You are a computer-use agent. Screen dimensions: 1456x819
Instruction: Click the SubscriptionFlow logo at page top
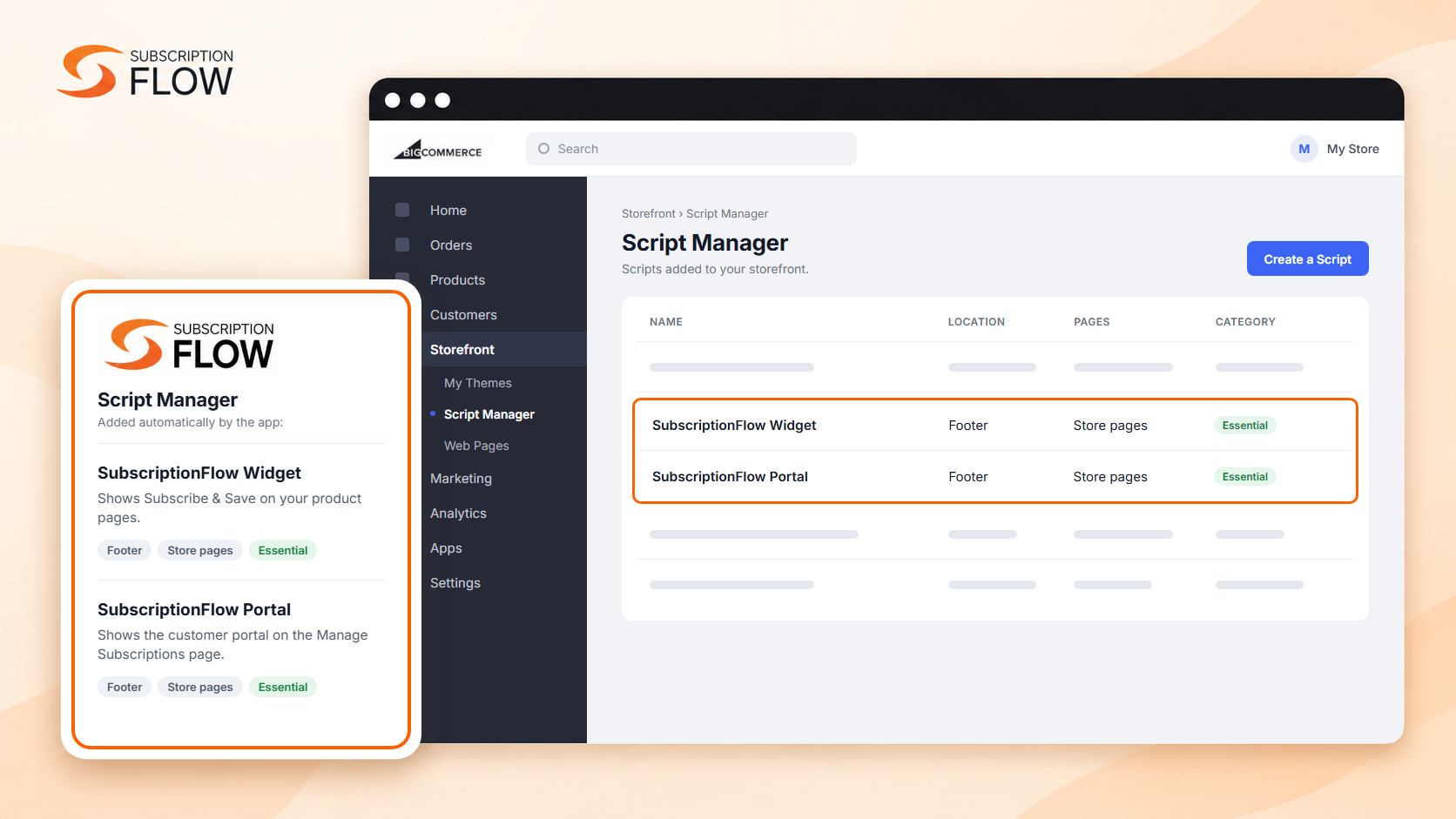click(x=145, y=71)
